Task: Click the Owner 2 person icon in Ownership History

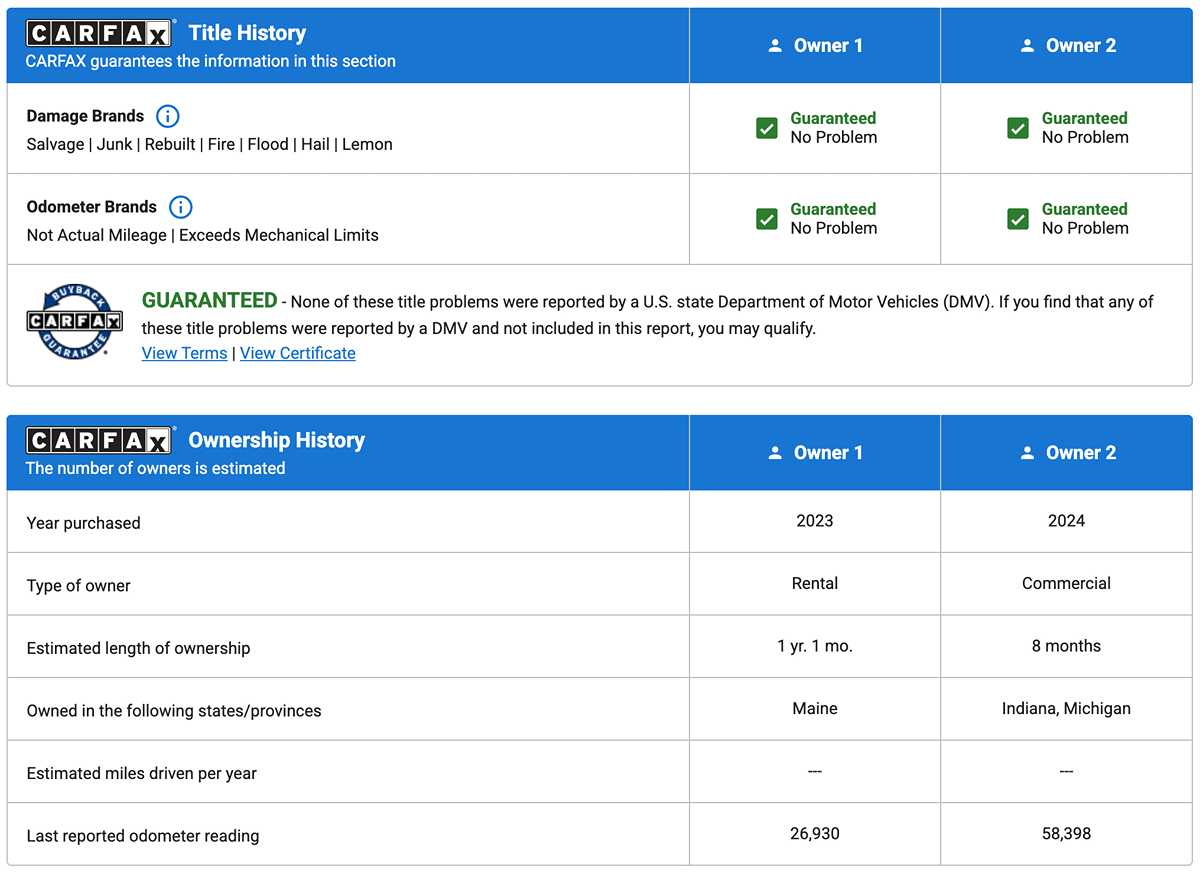Action: (1027, 453)
